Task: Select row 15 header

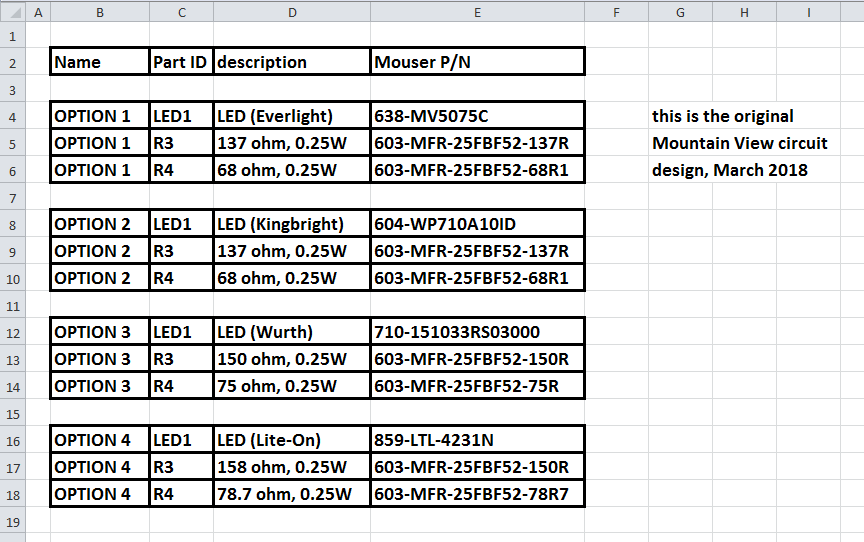Action: coord(13,414)
